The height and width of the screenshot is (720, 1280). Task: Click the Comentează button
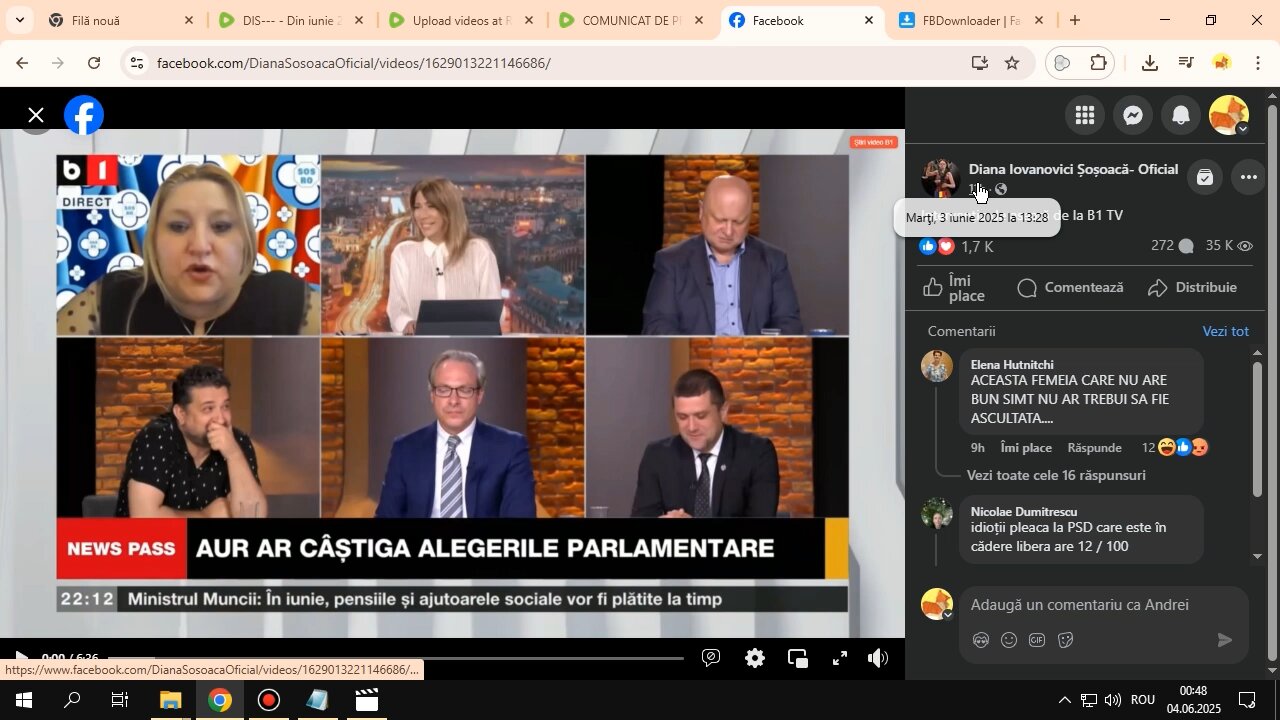[x=1070, y=288]
